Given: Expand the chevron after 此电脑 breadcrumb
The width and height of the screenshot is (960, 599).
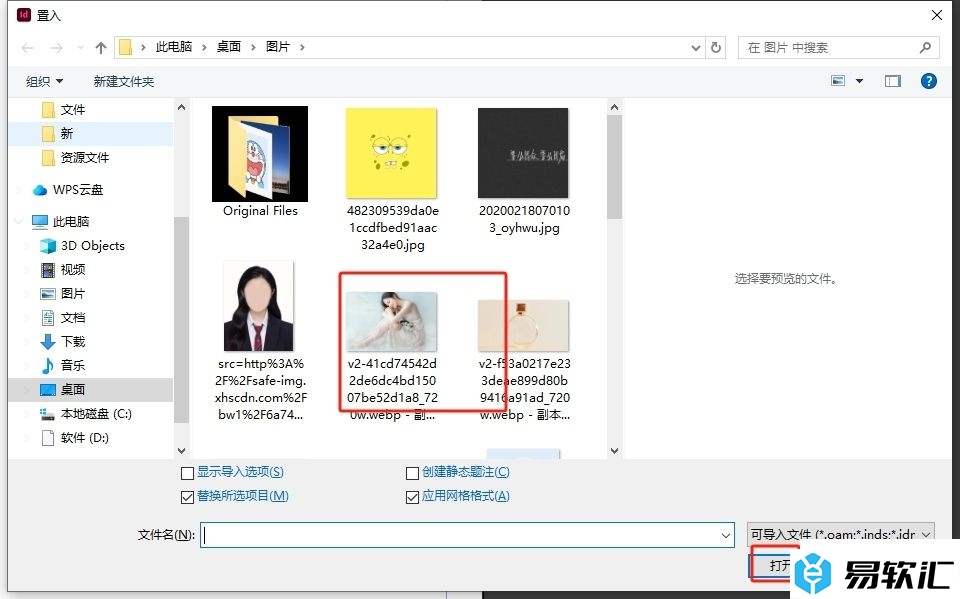Looking at the screenshot, I should pos(204,47).
